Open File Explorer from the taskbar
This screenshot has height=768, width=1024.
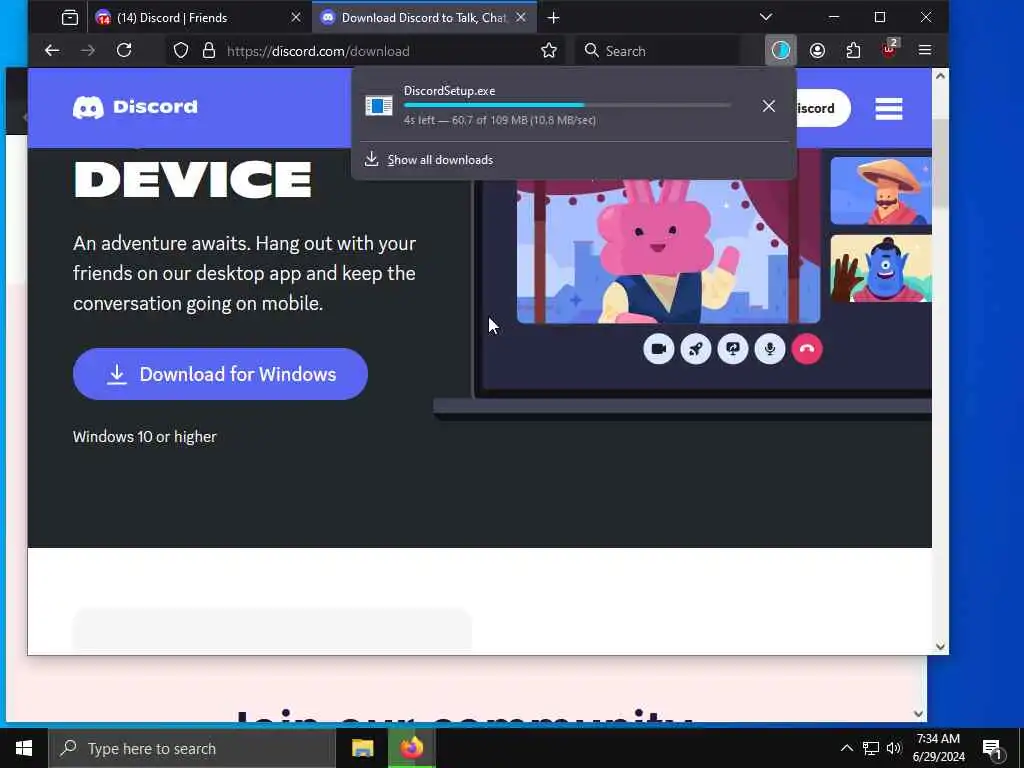[362, 748]
